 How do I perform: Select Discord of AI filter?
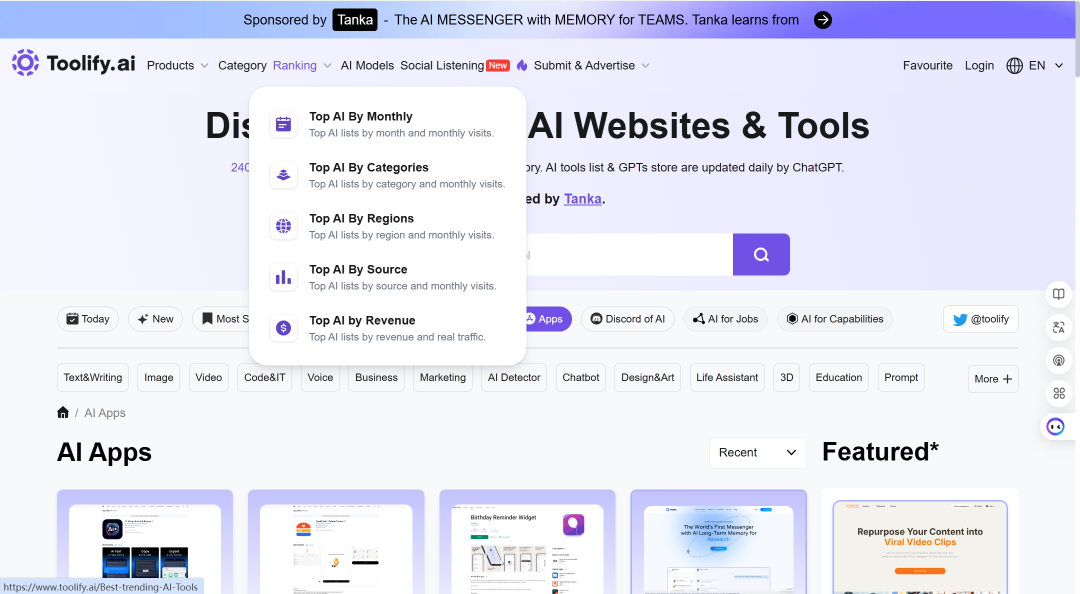tap(627, 319)
